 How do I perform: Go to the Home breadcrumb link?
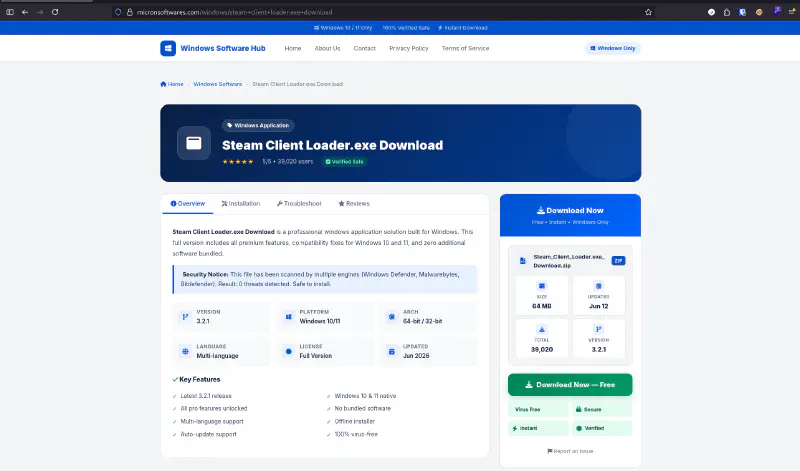point(172,84)
